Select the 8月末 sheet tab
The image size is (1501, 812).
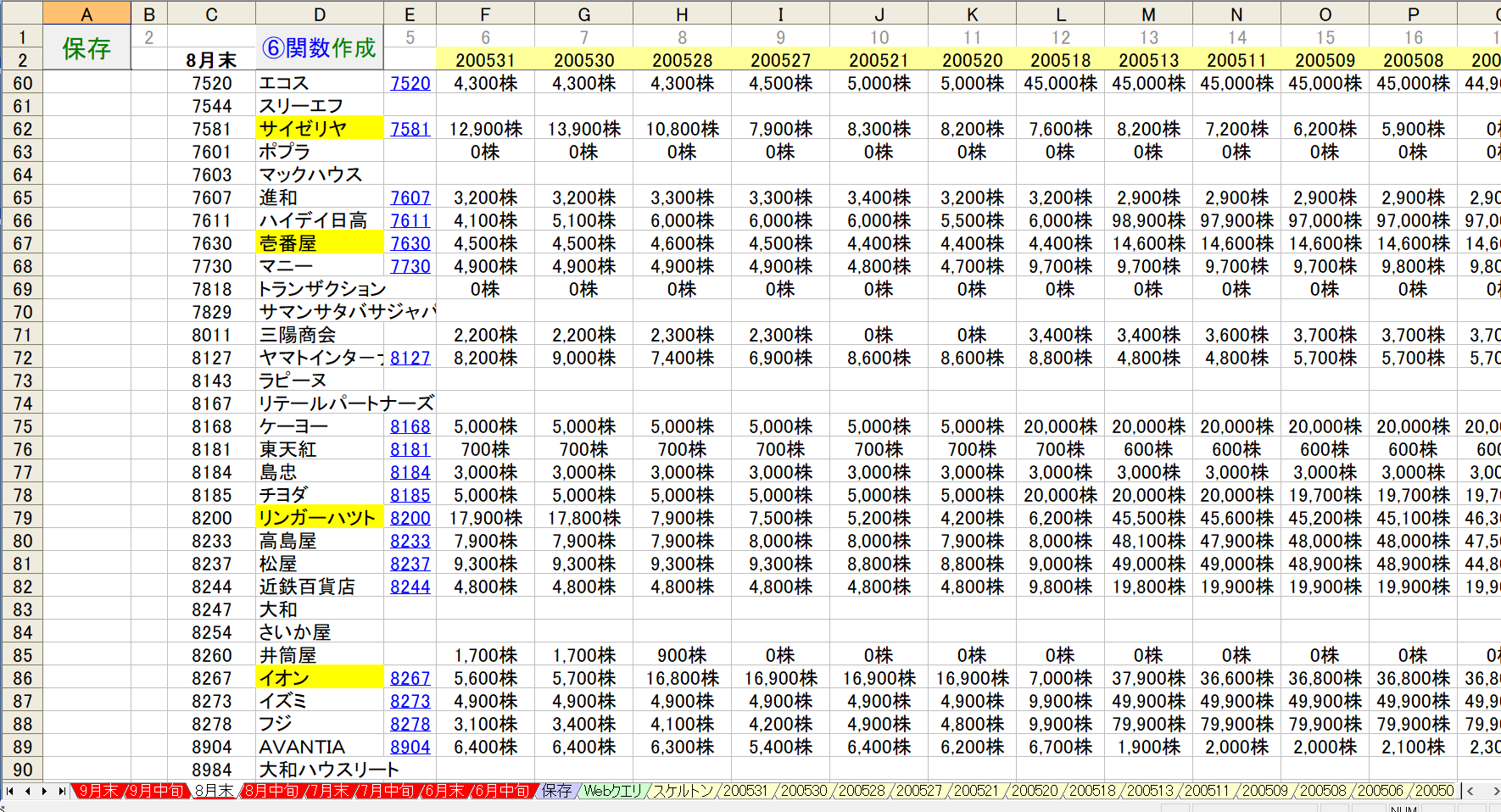click(x=214, y=791)
